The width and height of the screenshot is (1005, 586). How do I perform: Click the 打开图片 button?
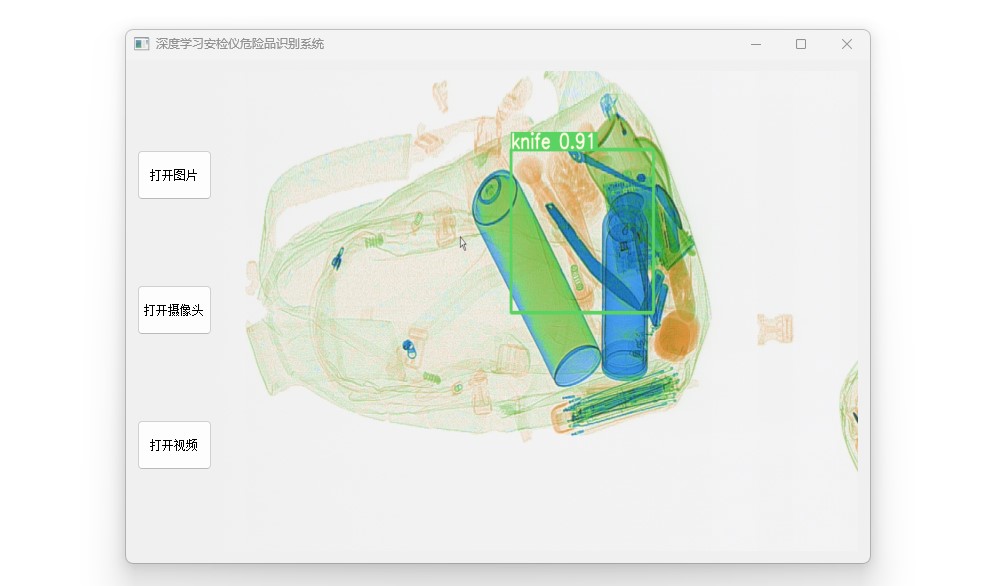[x=174, y=175]
